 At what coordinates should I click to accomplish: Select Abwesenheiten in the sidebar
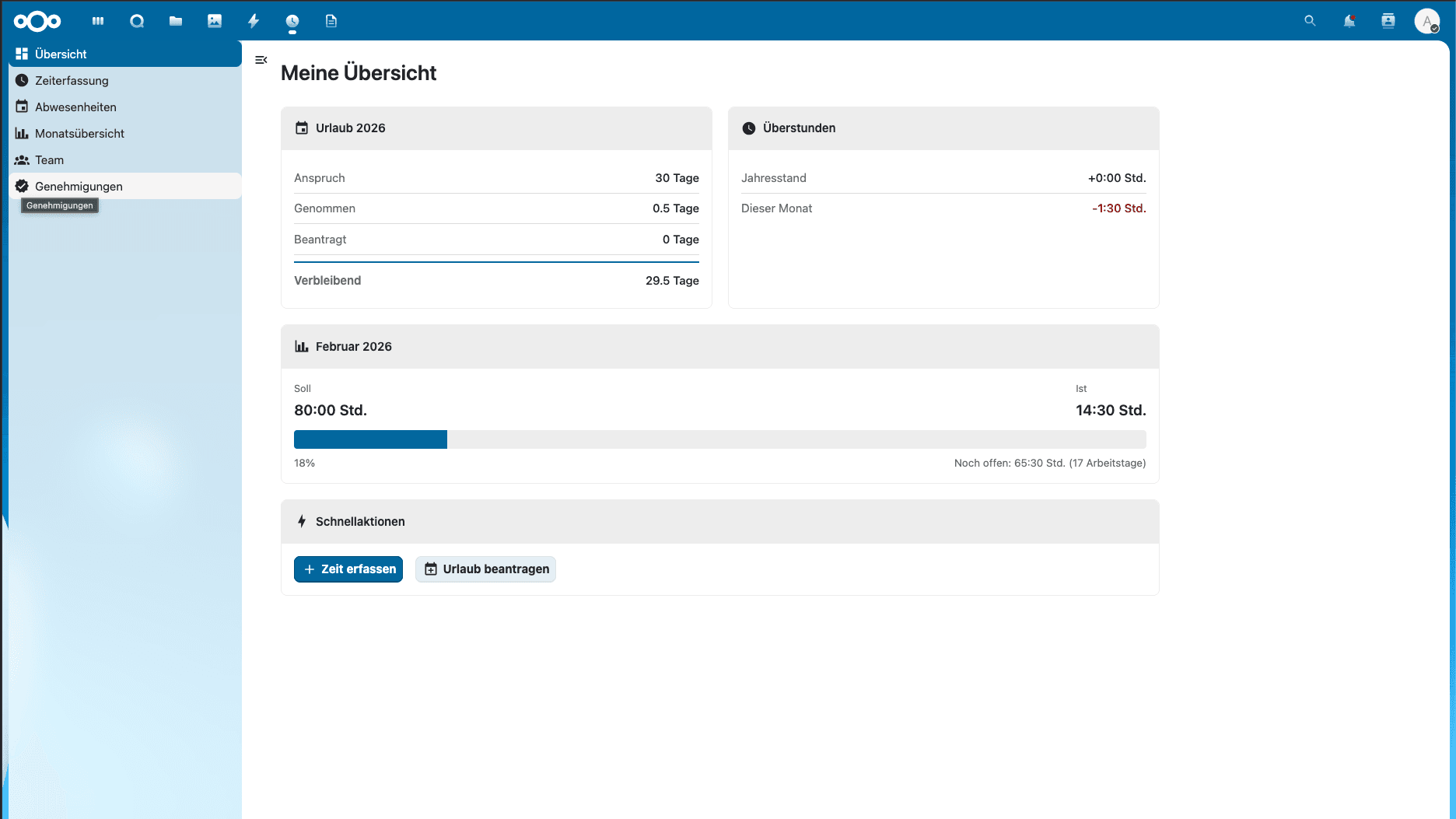(x=75, y=107)
